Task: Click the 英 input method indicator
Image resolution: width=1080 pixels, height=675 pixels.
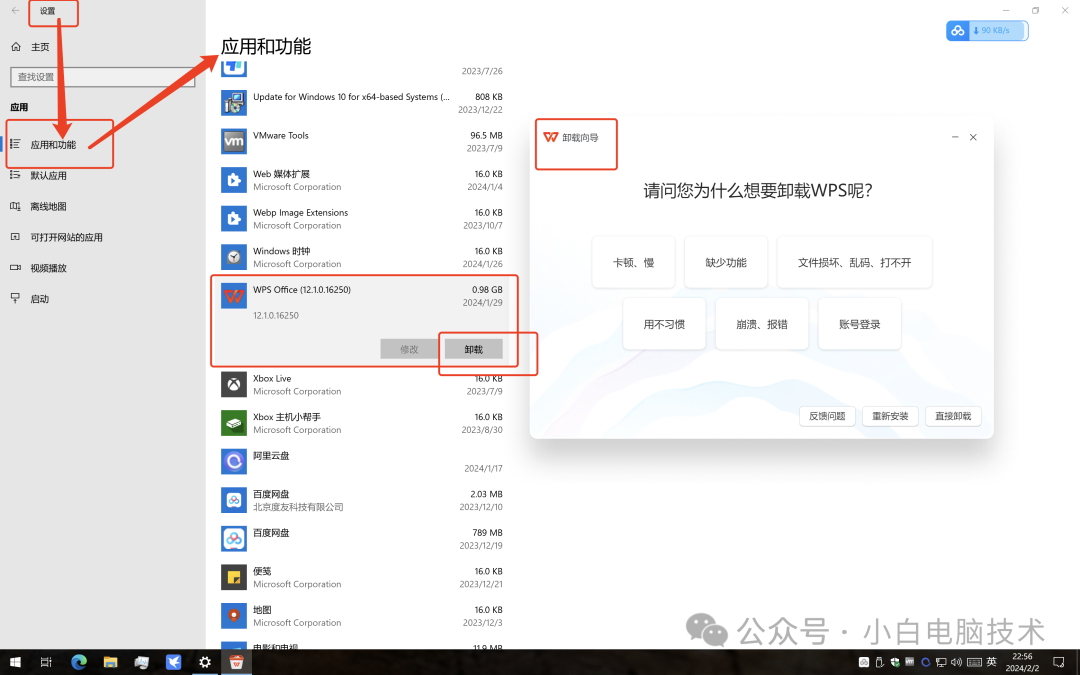Action: click(x=991, y=662)
